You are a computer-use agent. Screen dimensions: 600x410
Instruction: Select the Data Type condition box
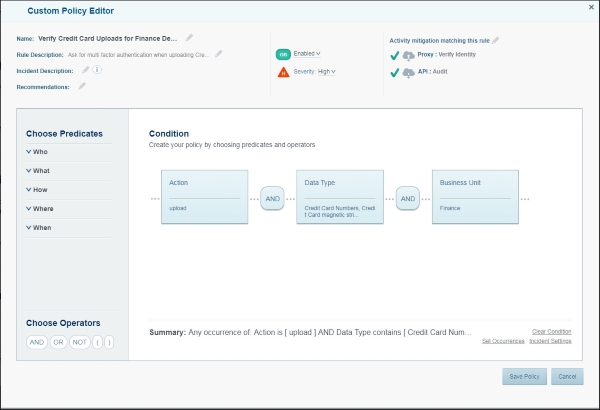tap(340, 196)
